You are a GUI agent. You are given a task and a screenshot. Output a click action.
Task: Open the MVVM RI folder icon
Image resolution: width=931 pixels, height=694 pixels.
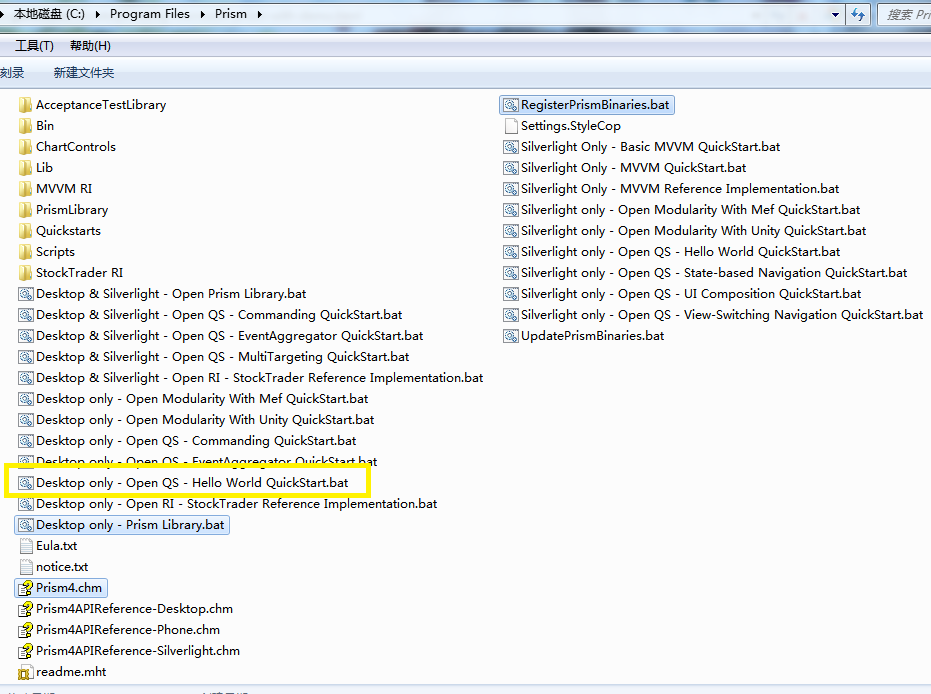[x=25, y=189]
